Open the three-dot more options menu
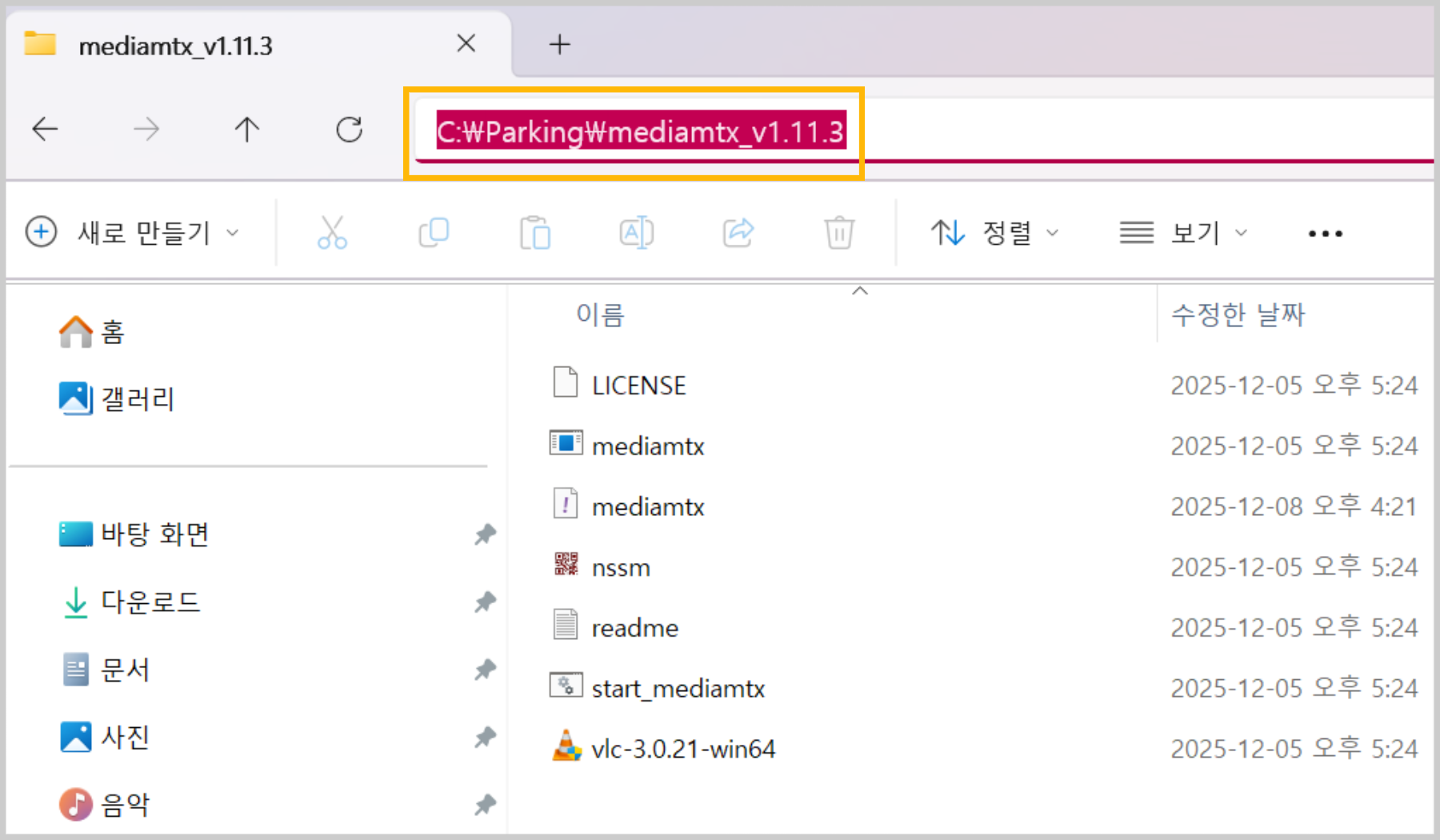The image size is (1440, 840). point(1326,234)
